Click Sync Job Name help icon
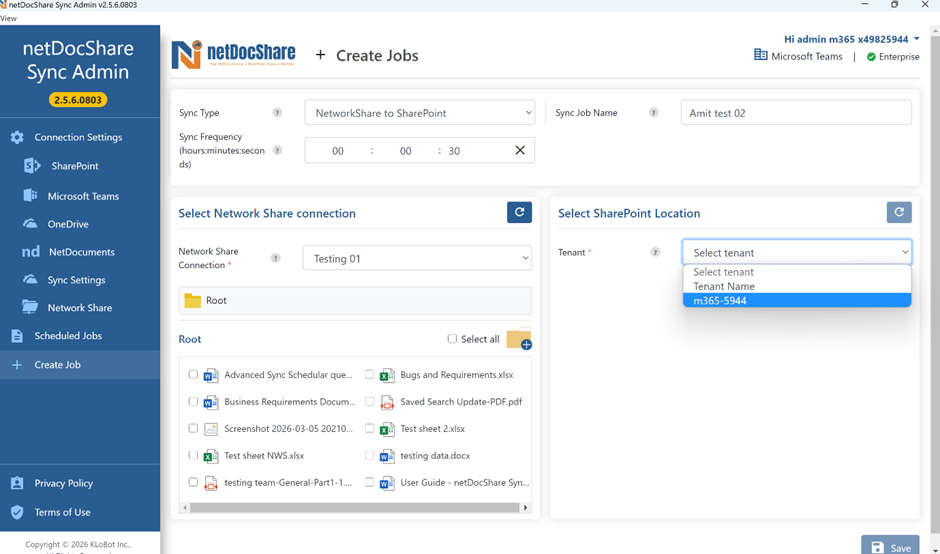The image size is (940, 554). pos(653,113)
